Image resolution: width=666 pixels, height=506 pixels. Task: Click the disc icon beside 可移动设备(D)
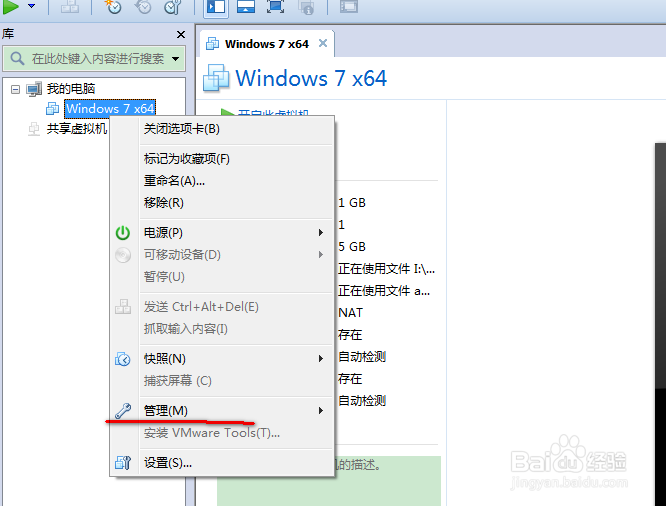[x=123, y=255]
